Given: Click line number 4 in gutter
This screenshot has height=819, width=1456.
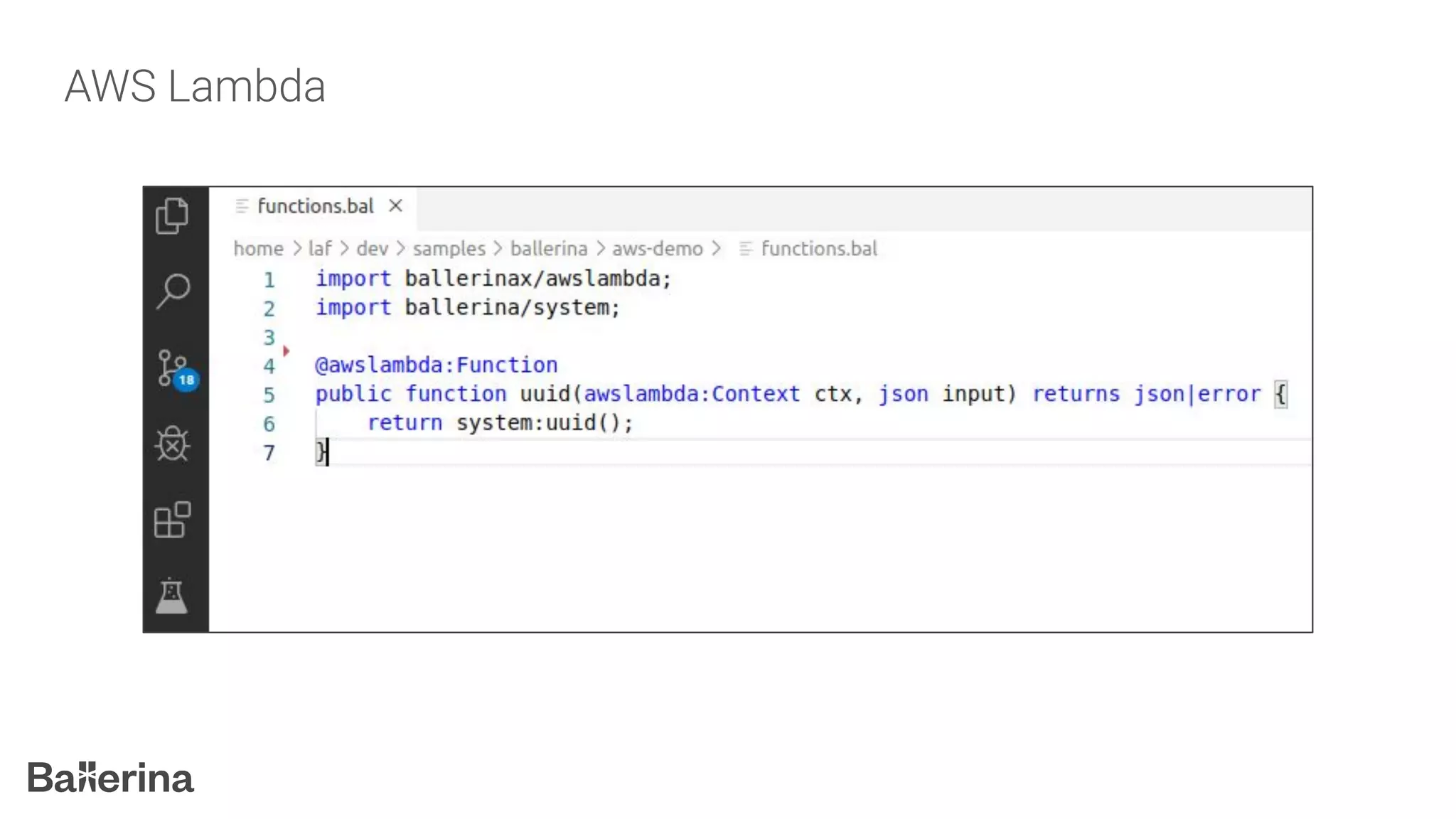Looking at the screenshot, I should [x=269, y=367].
